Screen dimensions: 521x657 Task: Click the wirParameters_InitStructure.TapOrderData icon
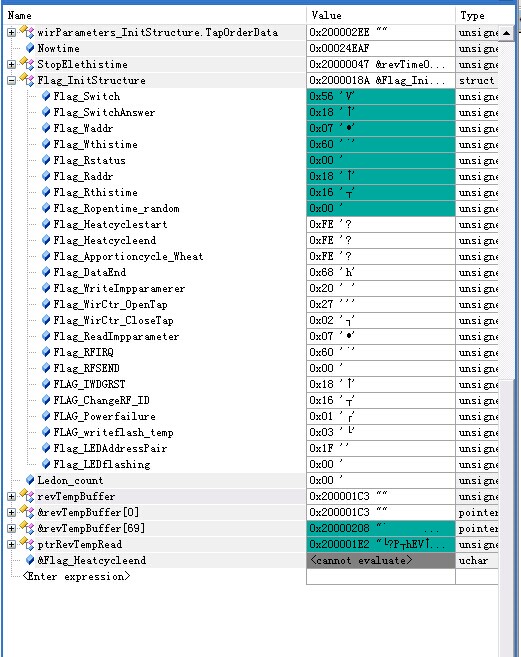point(27,32)
